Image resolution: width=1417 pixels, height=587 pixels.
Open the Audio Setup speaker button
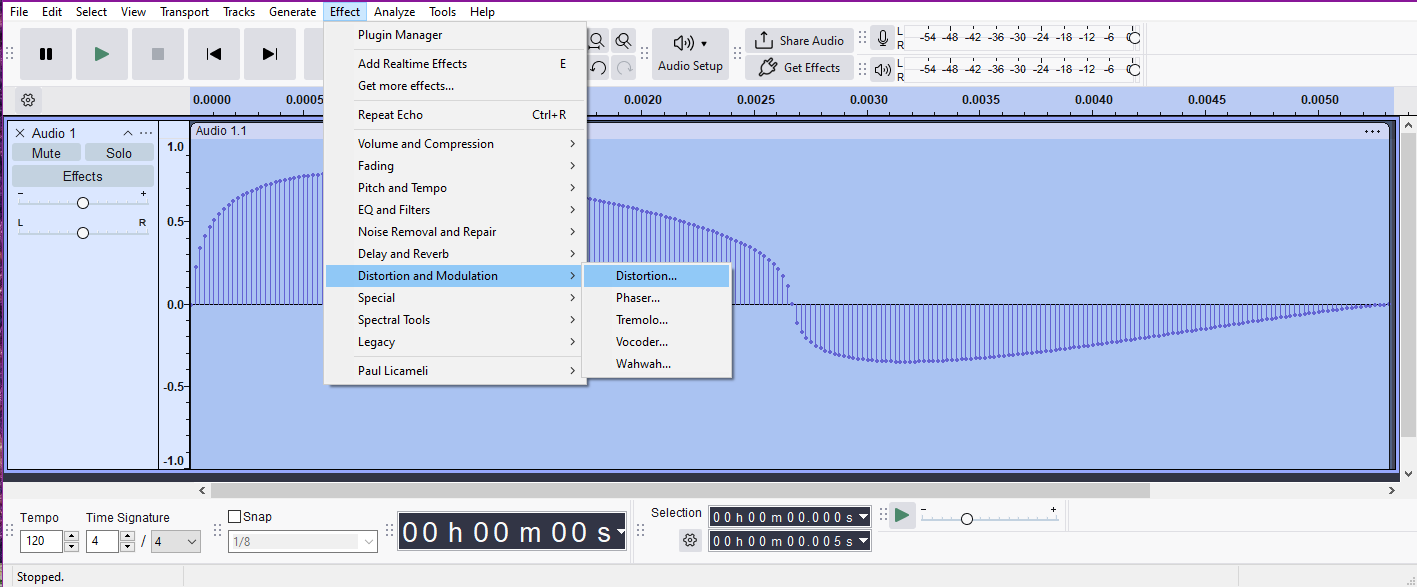(x=690, y=54)
